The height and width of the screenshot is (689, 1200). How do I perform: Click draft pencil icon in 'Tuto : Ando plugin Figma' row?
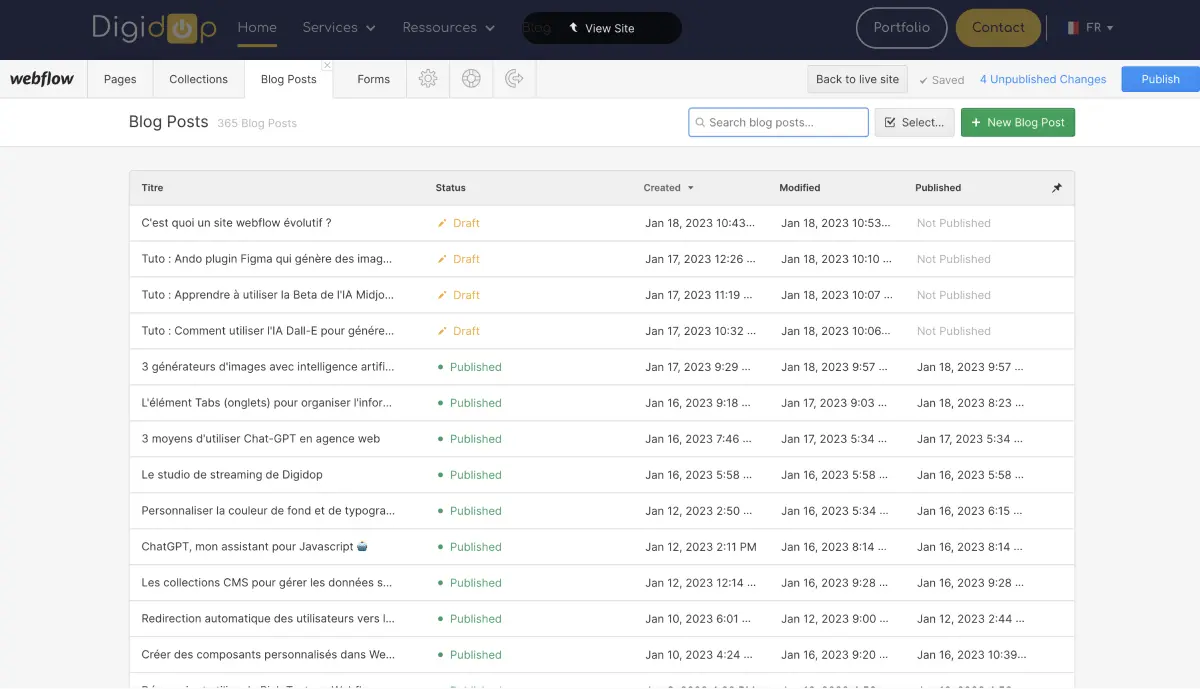[442, 259]
